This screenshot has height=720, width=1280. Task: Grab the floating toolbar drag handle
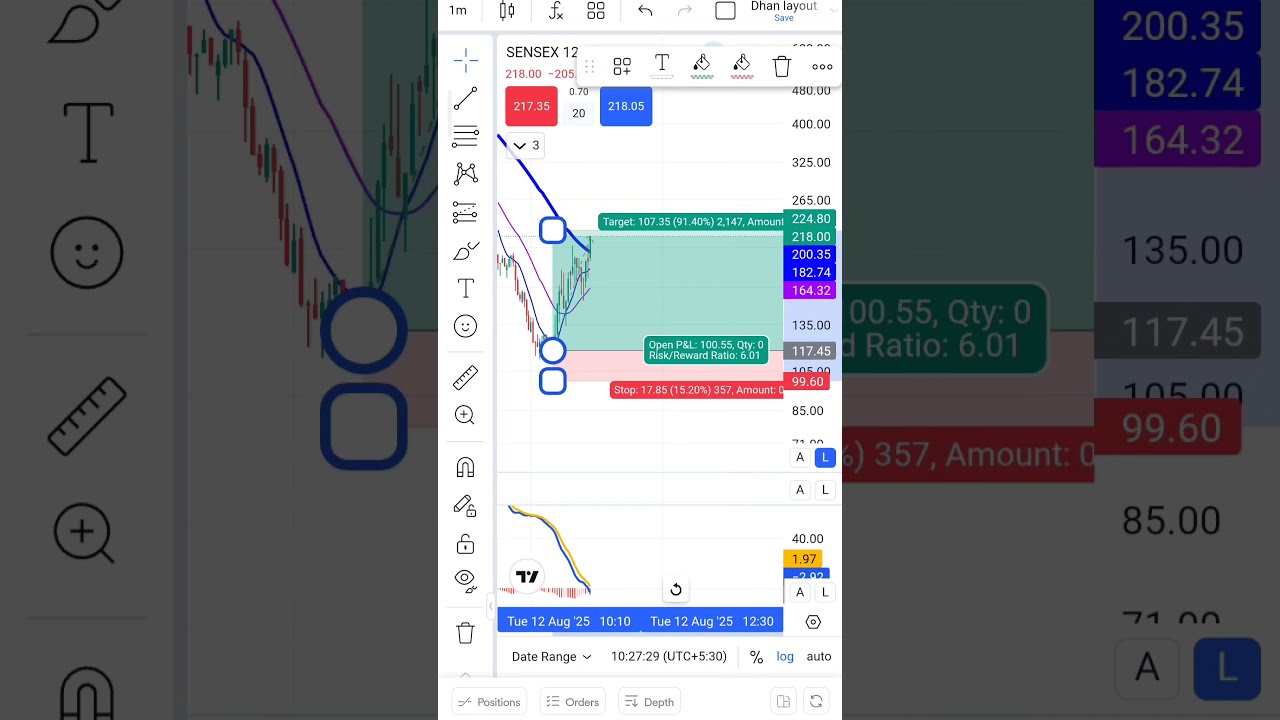pos(590,67)
